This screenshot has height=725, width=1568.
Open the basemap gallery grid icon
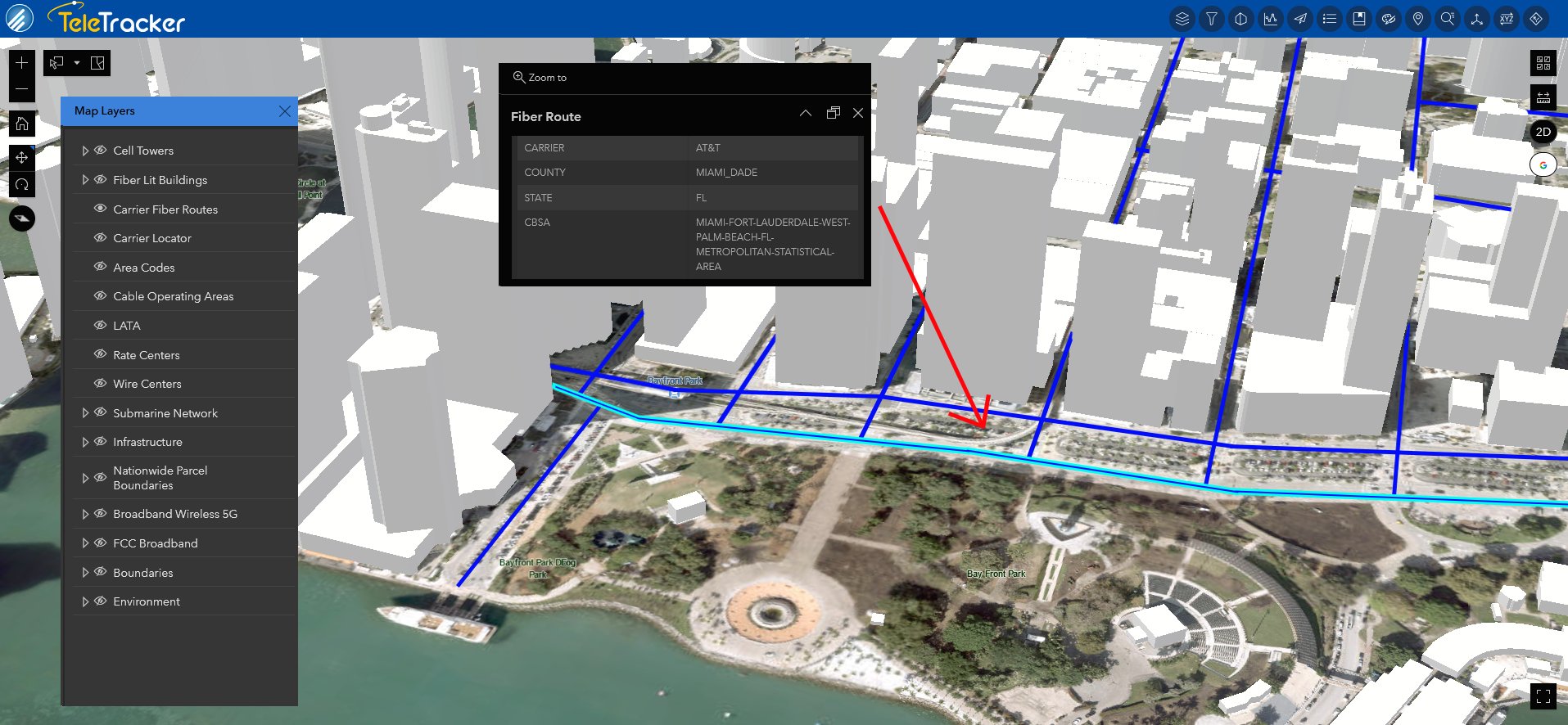coord(1543,63)
